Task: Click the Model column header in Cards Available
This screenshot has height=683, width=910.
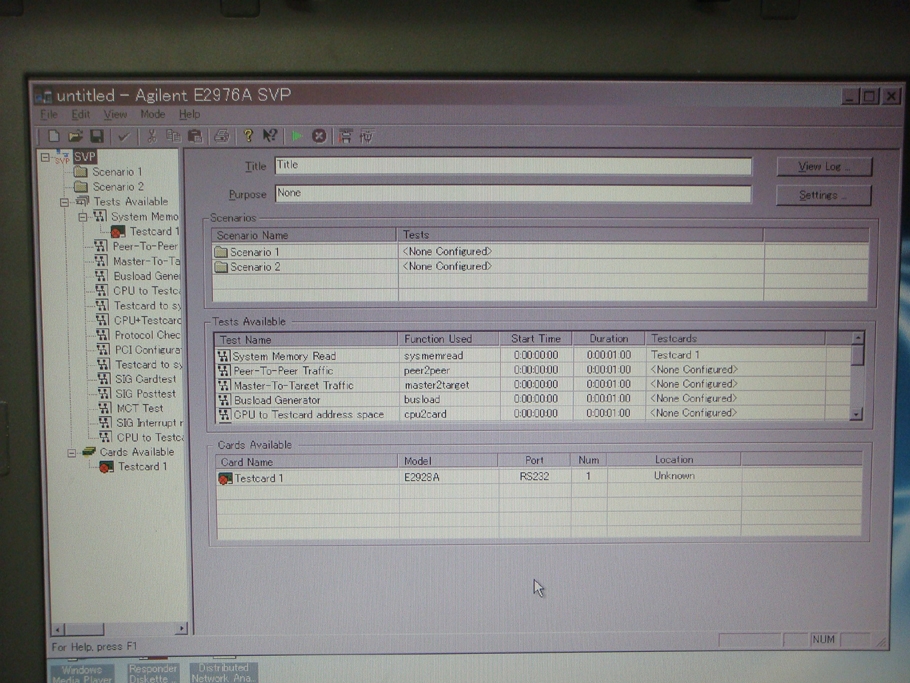Action: click(x=448, y=461)
